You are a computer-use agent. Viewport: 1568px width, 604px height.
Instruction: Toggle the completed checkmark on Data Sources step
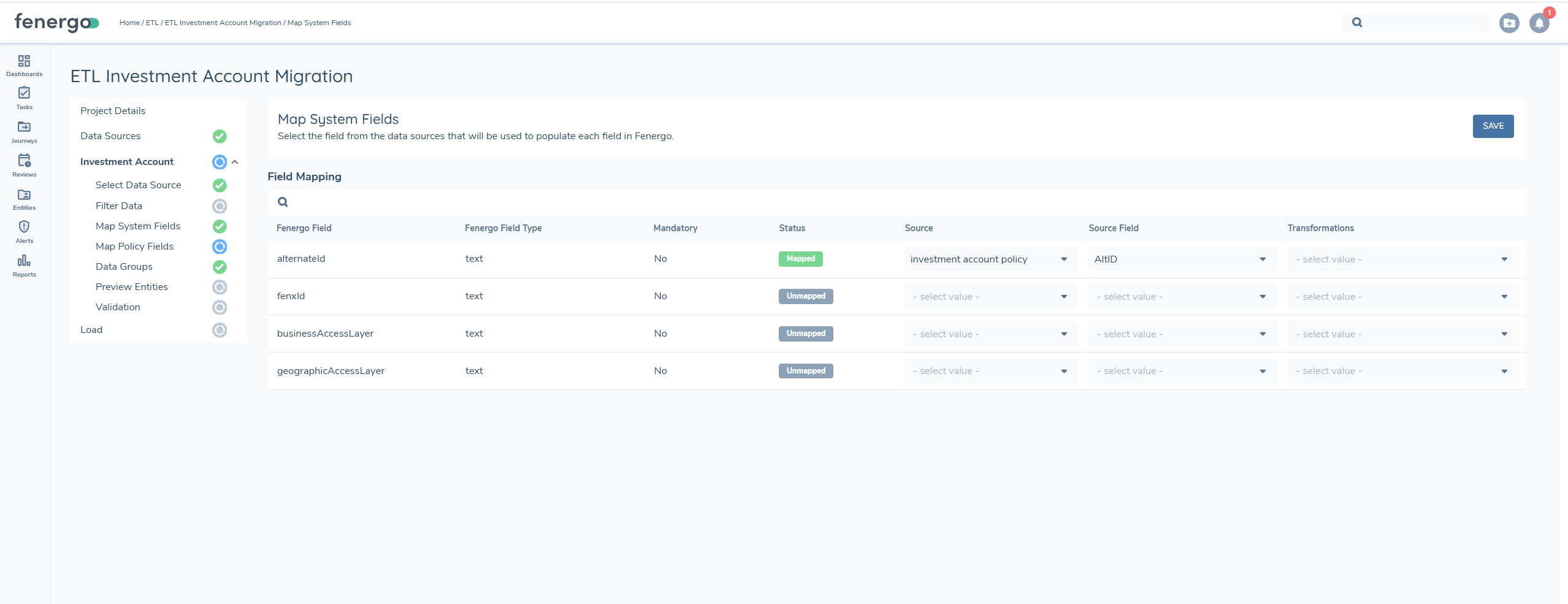(220, 136)
